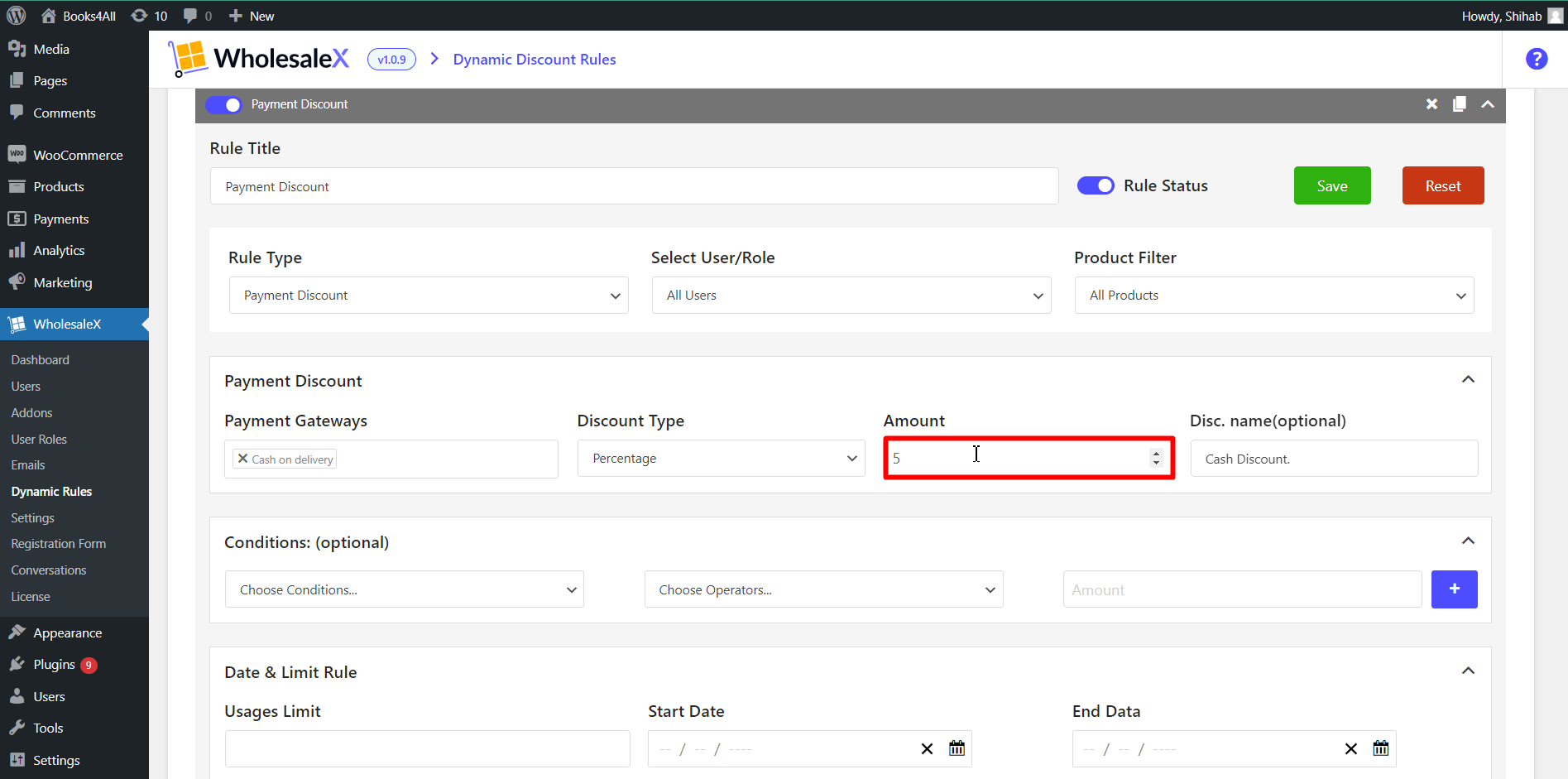The height and width of the screenshot is (779, 1568).
Task: Open the End Data calendar picker
Action: point(1381,748)
